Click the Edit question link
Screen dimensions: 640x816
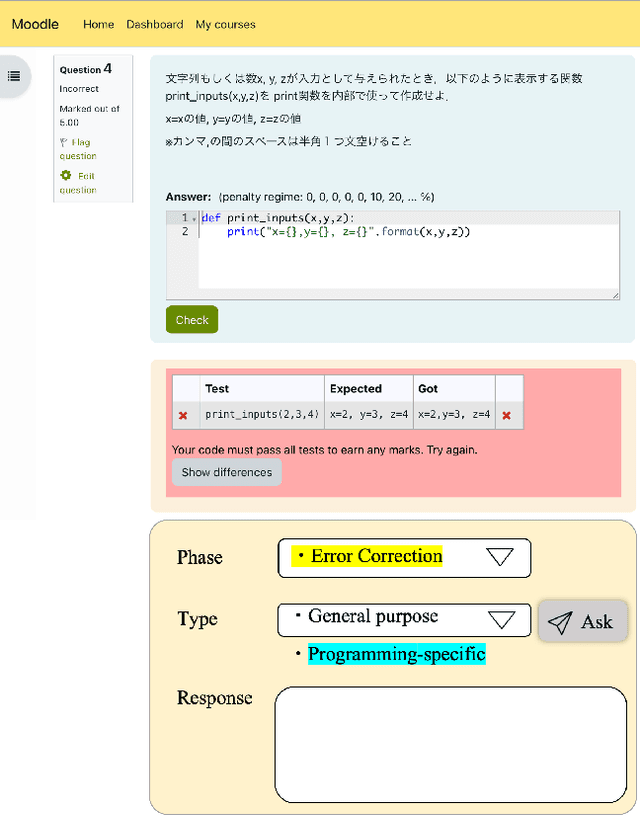[78, 183]
